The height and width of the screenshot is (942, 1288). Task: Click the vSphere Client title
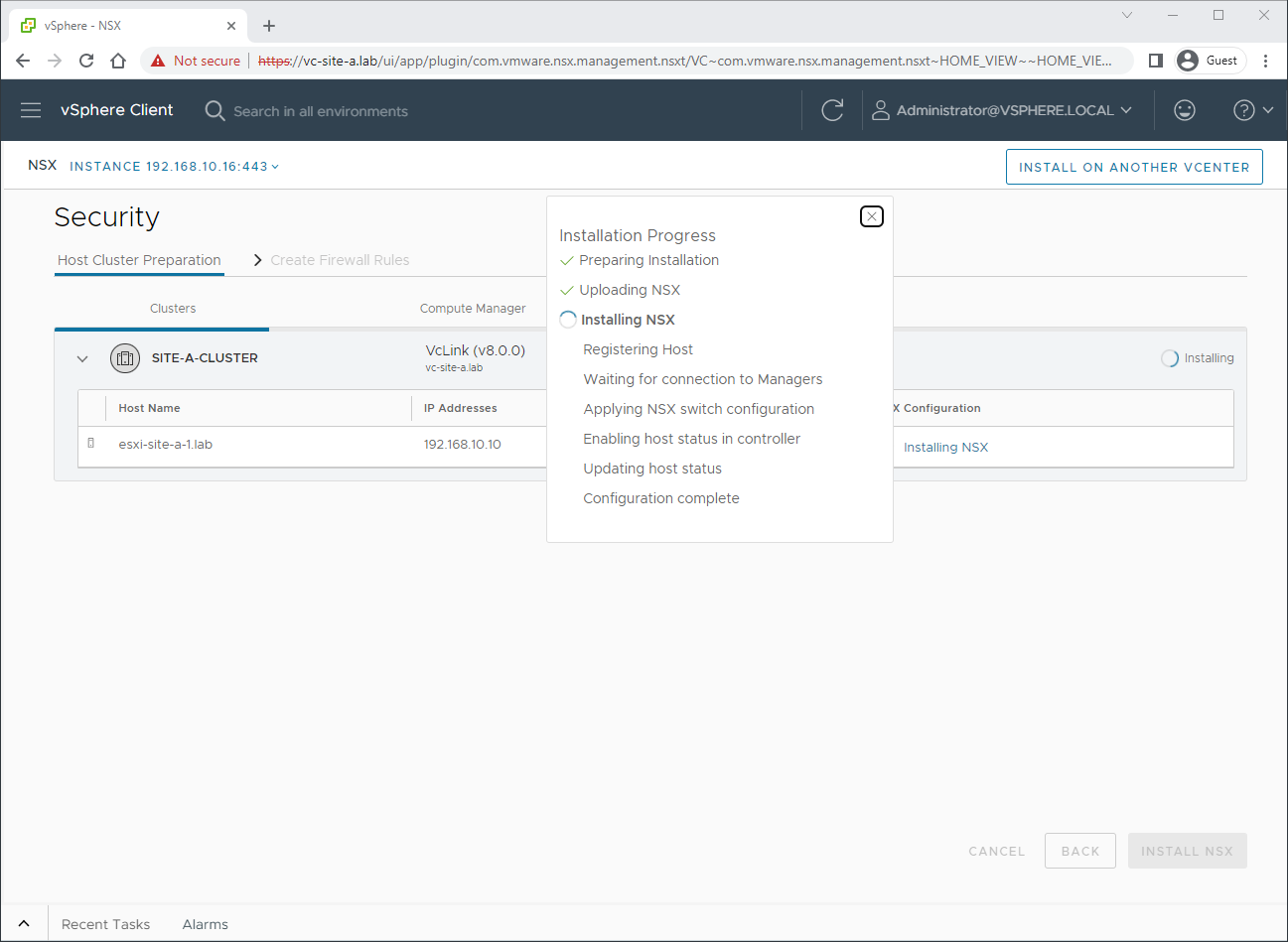tap(116, 110)
